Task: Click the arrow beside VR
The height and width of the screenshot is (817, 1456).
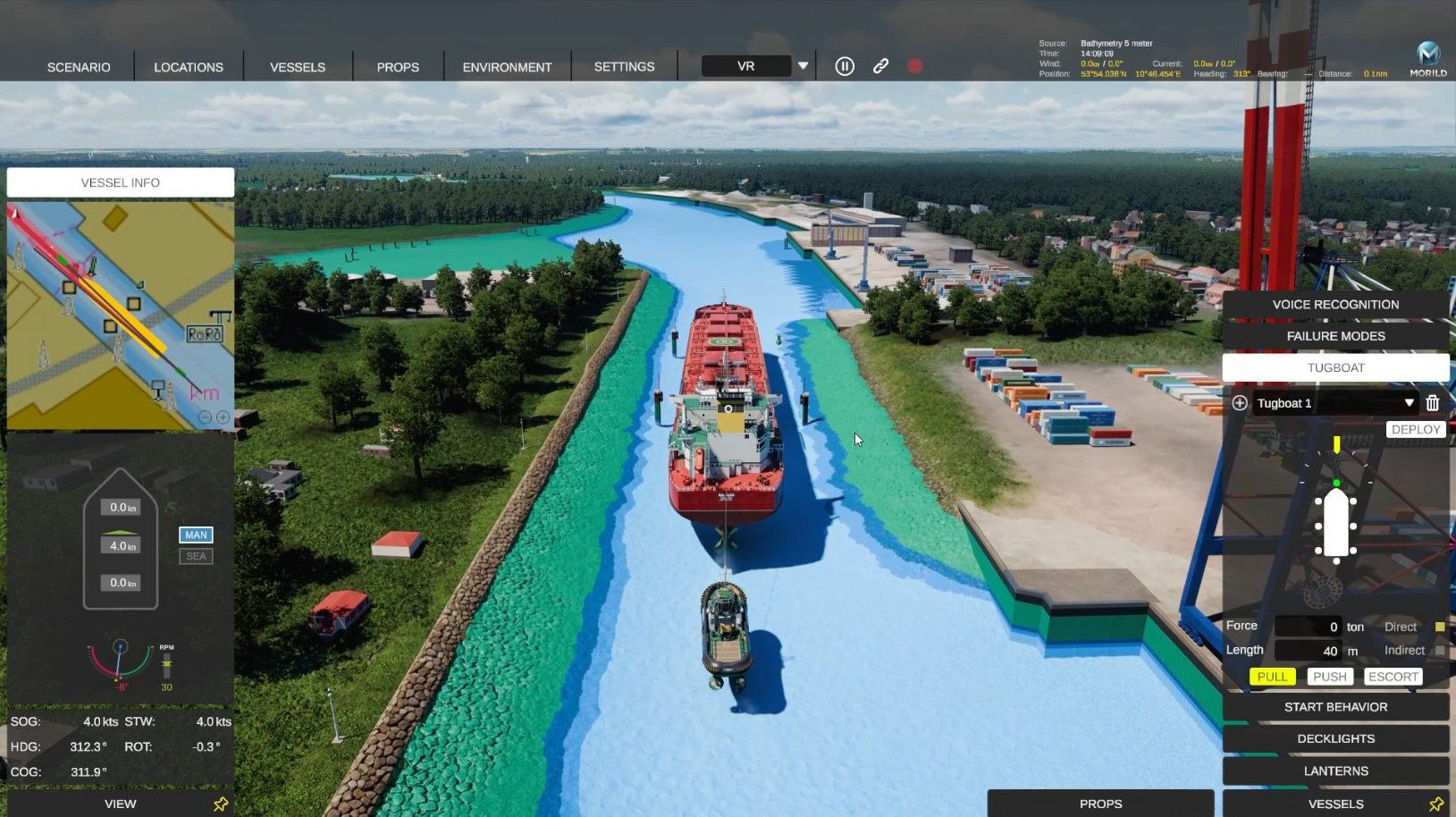Action: pyautogui.click(x=803, y=66)
